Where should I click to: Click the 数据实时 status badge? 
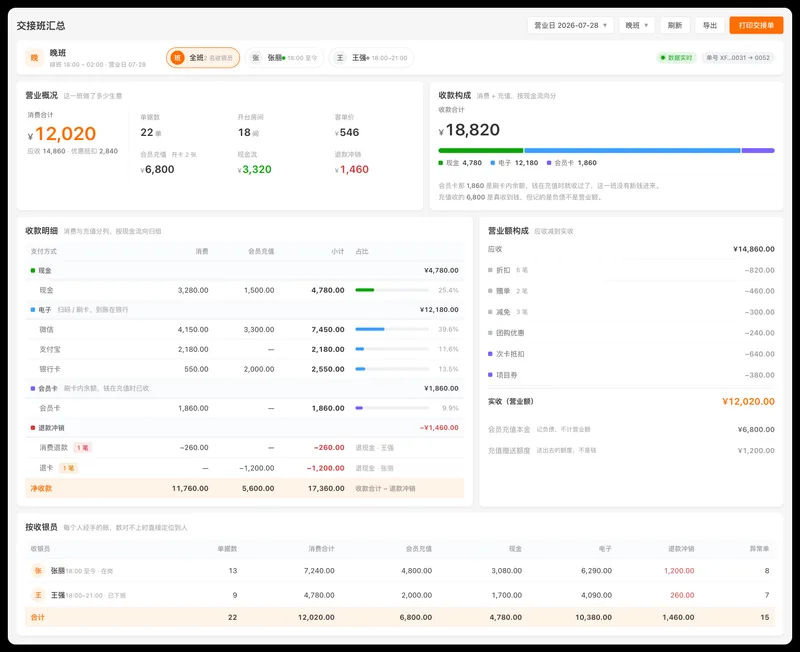pos(676,58)
